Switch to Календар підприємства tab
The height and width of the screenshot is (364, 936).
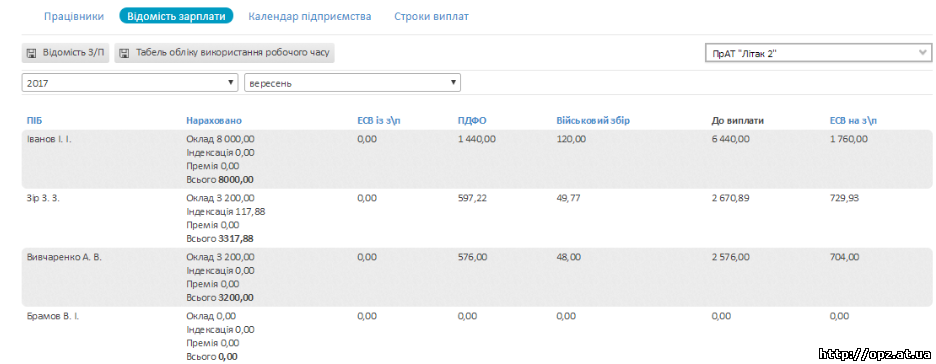[x=310, y=16]
